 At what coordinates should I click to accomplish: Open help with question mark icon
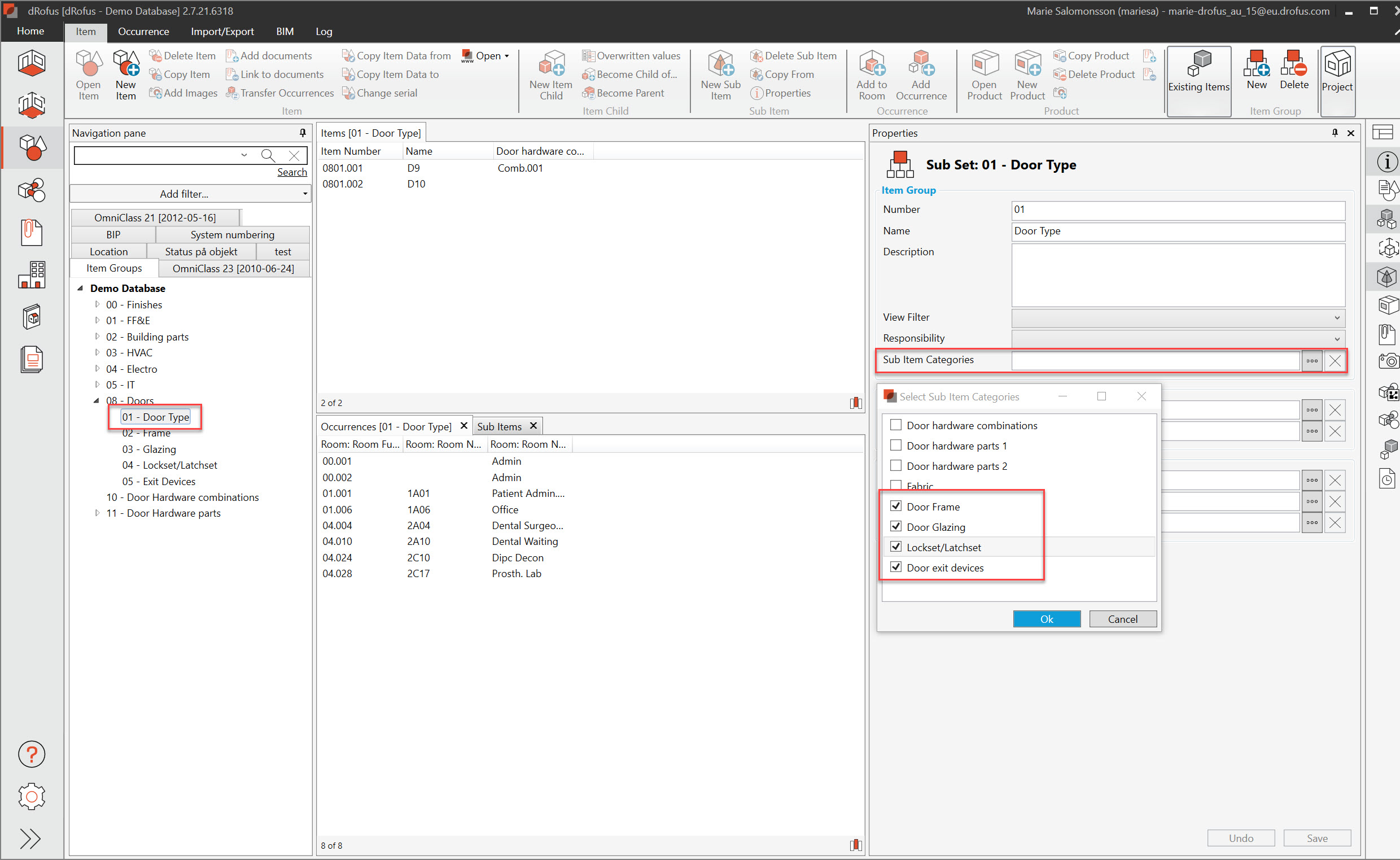pyautogui.click(x=31, y=754)
